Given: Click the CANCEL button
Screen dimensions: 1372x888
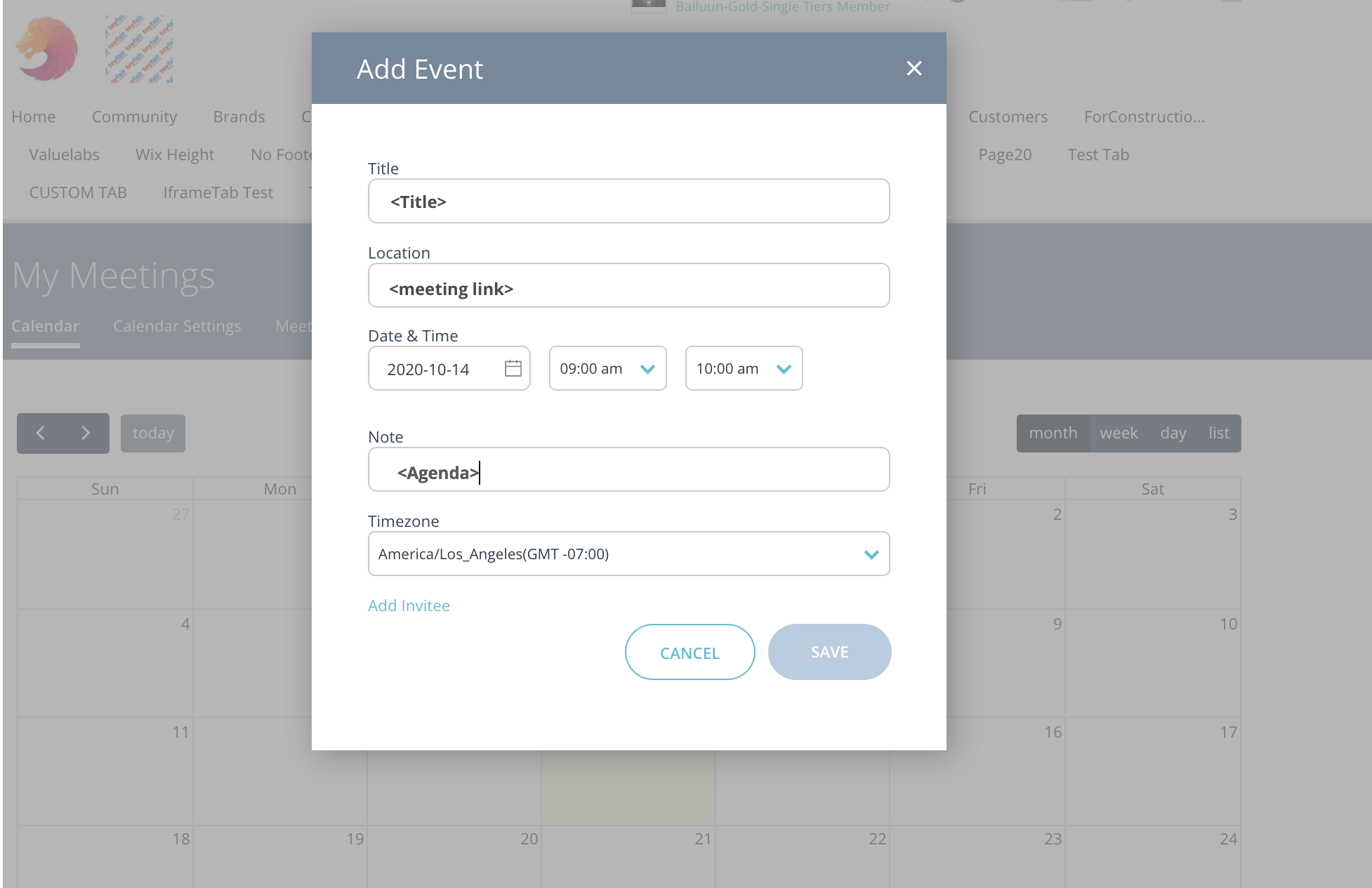Looking at the screenshot, I should (x=690, y=652).
